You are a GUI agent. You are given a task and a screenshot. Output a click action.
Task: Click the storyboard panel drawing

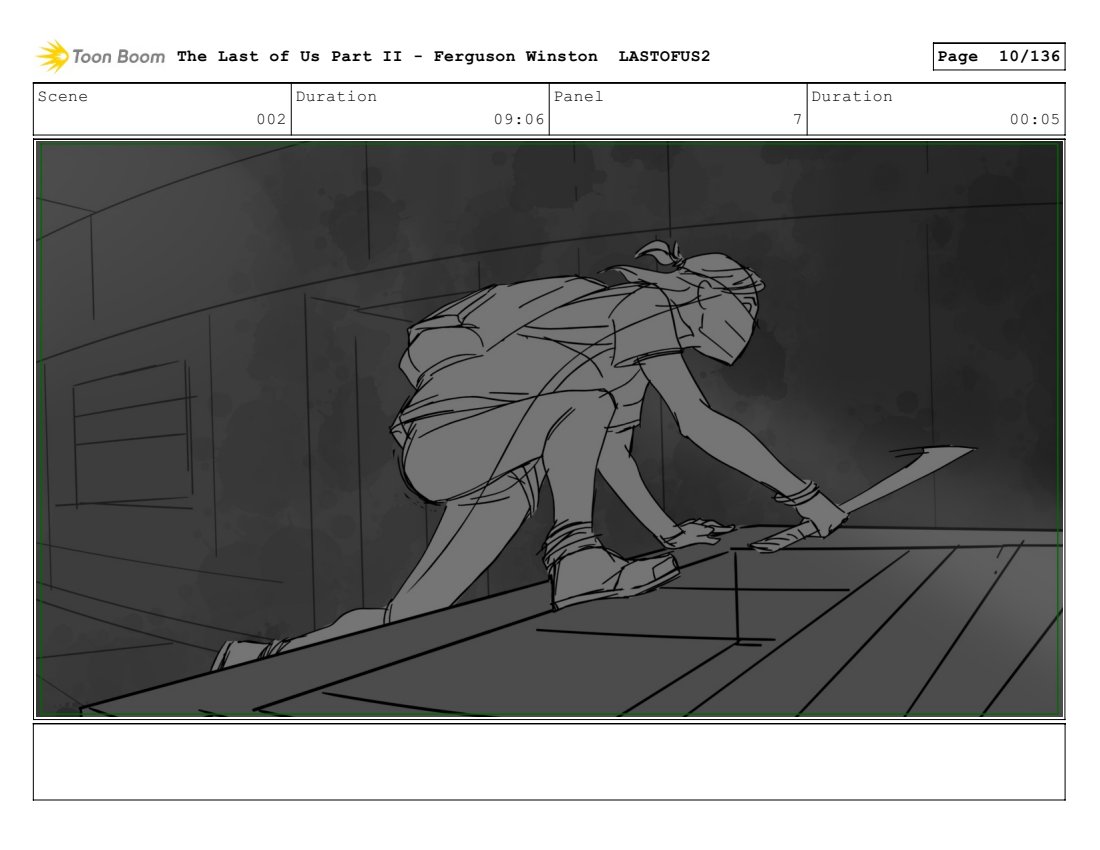(x=549, y=429)
